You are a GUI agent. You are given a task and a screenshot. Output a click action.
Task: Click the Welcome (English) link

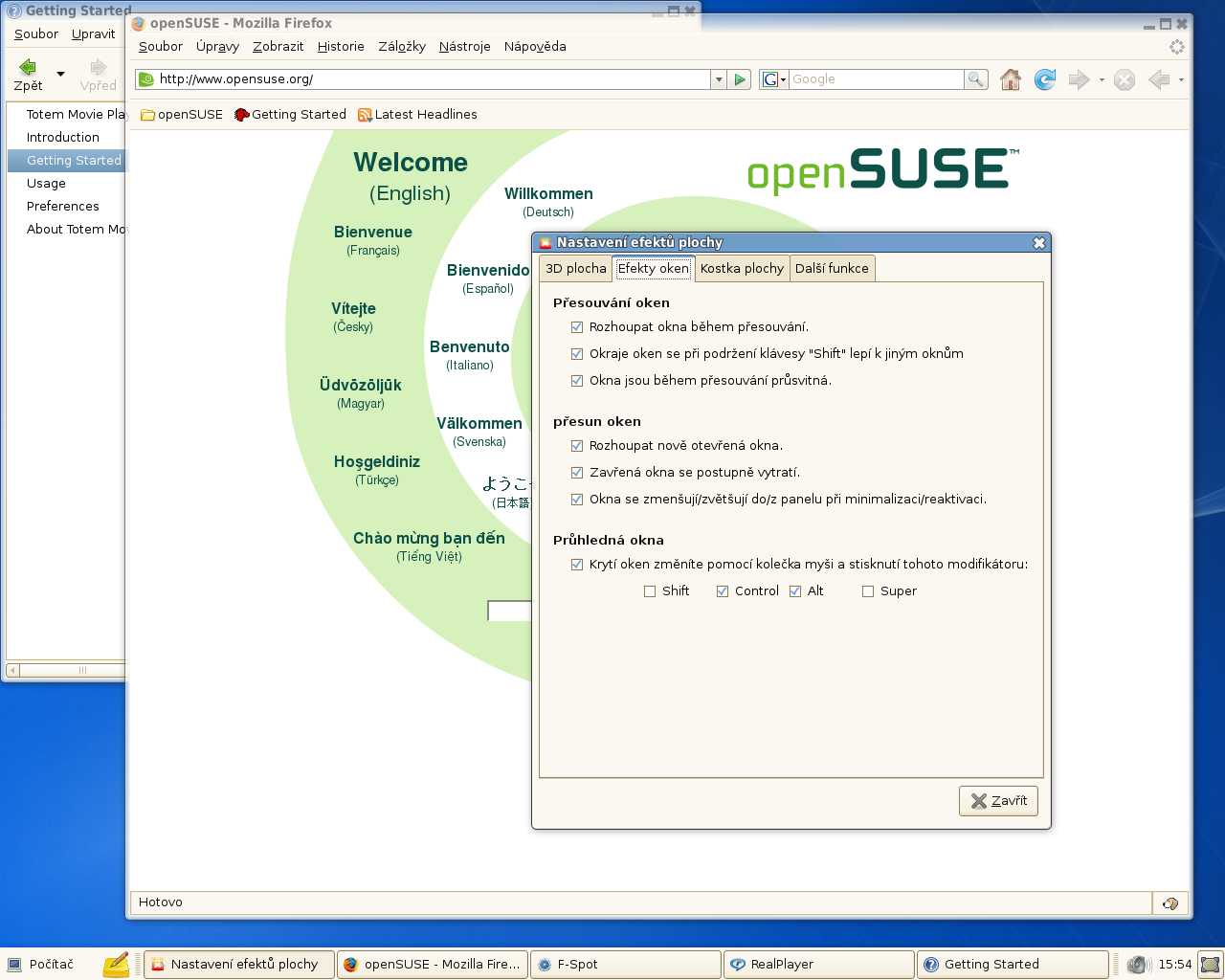click(411, 176)
